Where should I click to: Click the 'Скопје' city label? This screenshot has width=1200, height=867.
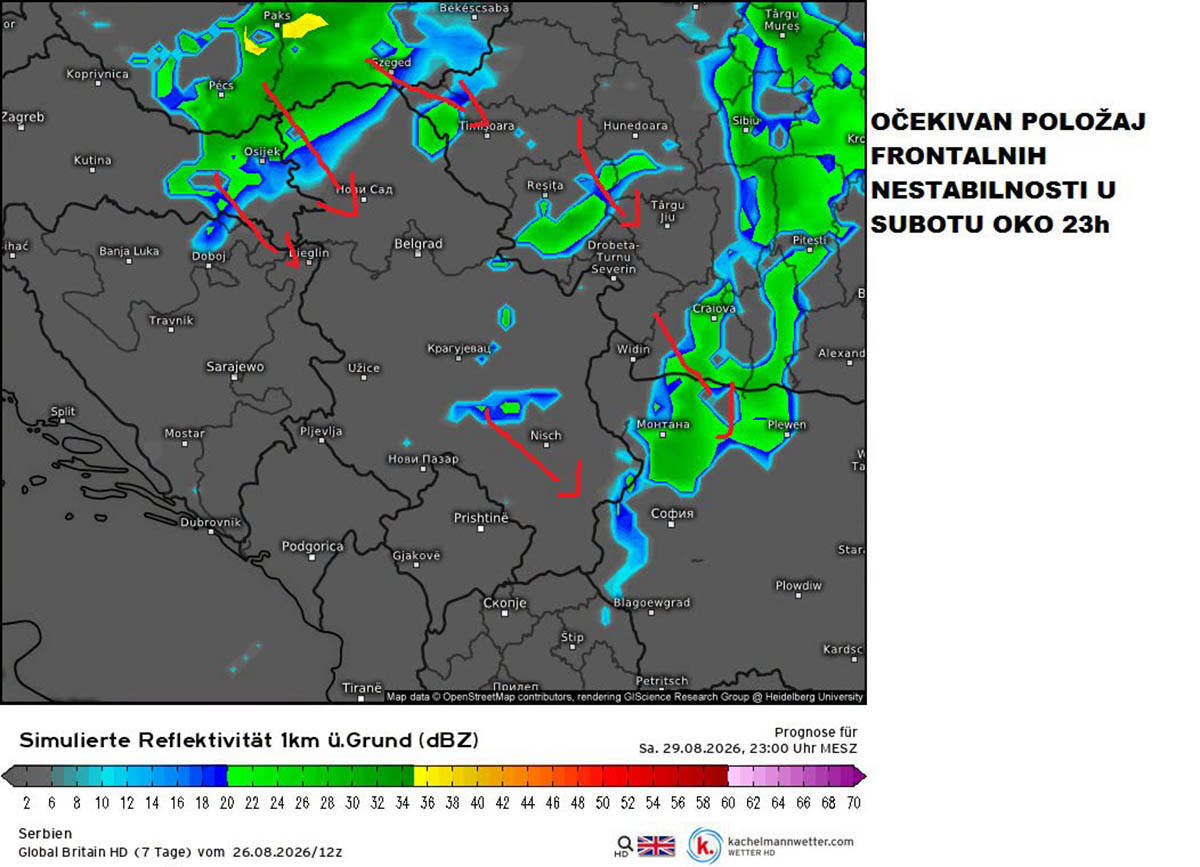[x=504, y=603]
